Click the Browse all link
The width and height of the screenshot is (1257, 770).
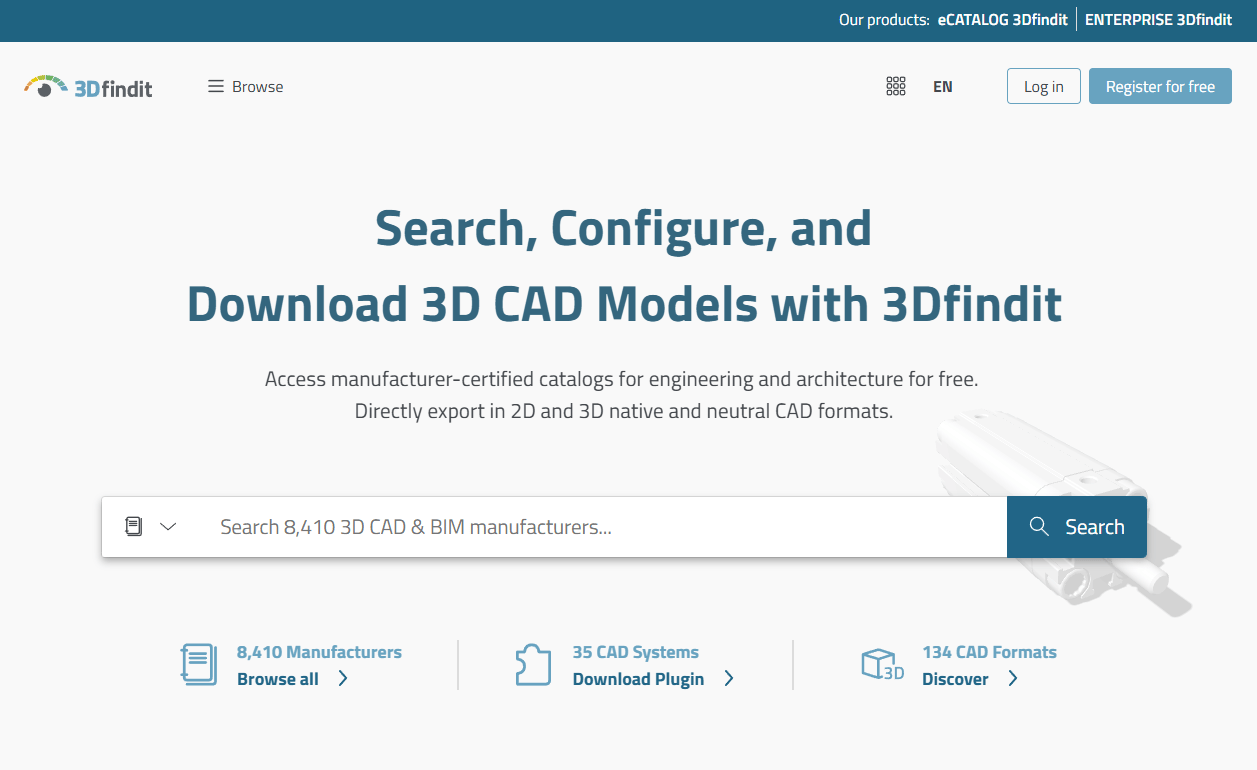point(278,679)
